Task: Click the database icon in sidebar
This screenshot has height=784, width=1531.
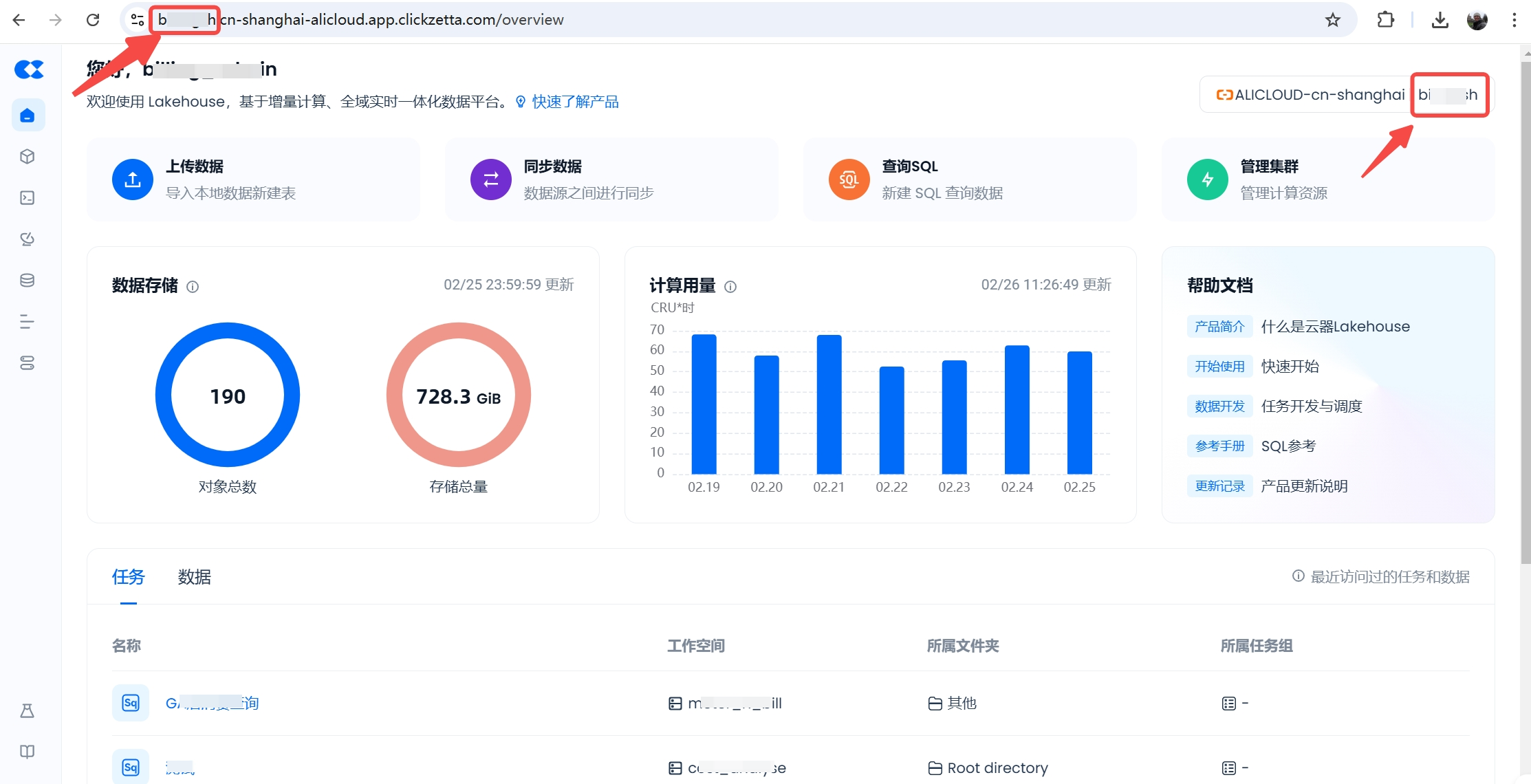Action: point(28,281)
